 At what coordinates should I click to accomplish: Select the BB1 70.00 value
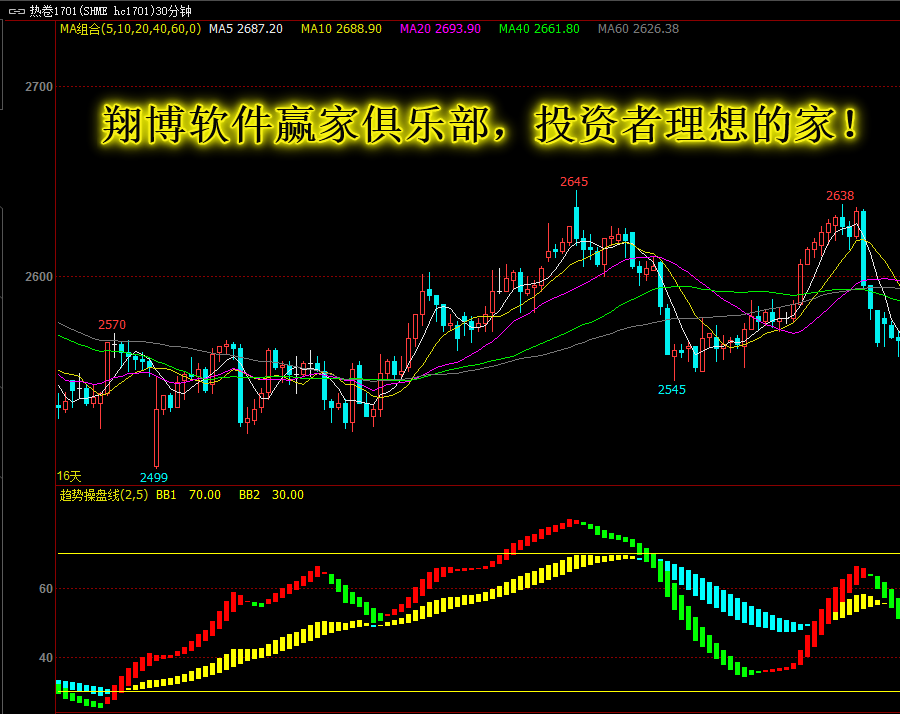[188, 495]
